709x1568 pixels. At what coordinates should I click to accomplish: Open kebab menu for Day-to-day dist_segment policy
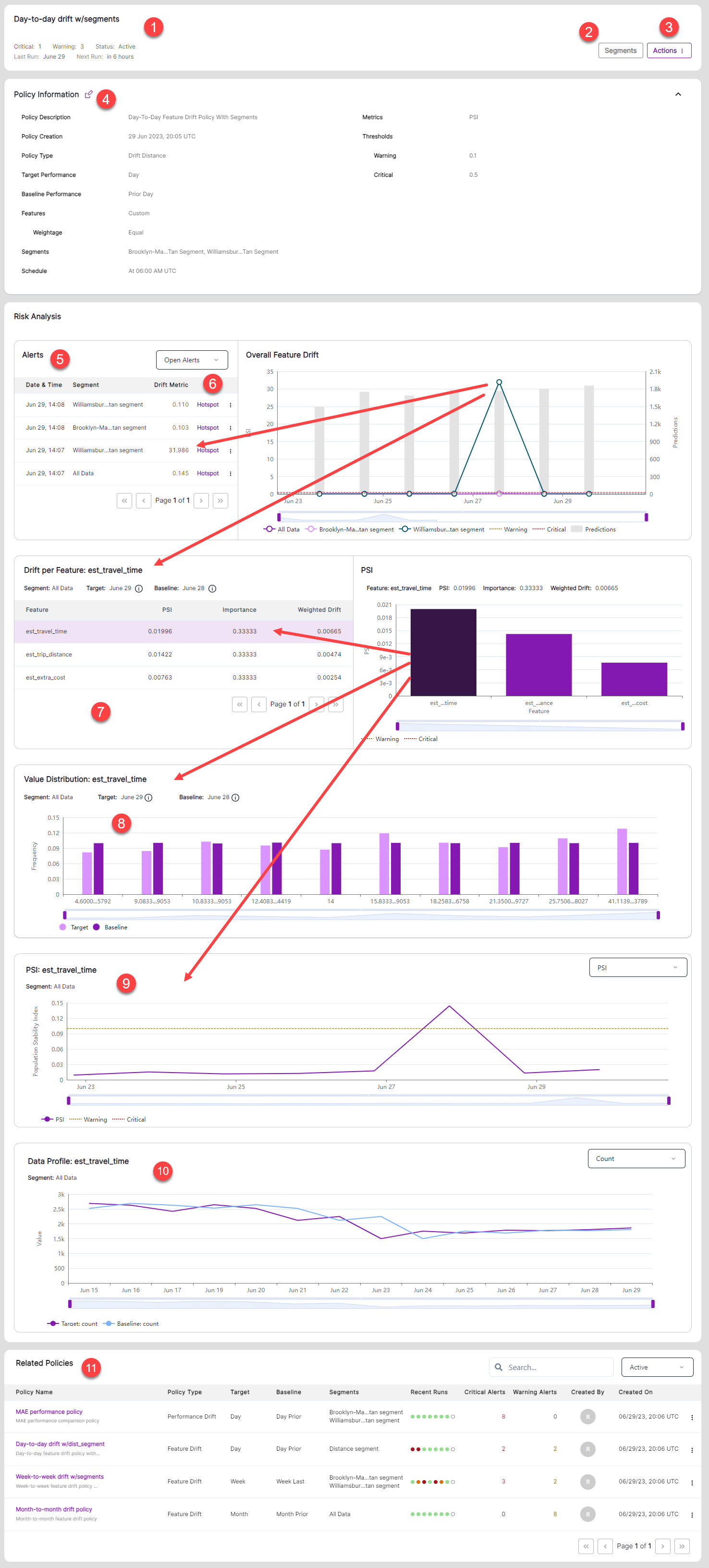point(692,1450)
